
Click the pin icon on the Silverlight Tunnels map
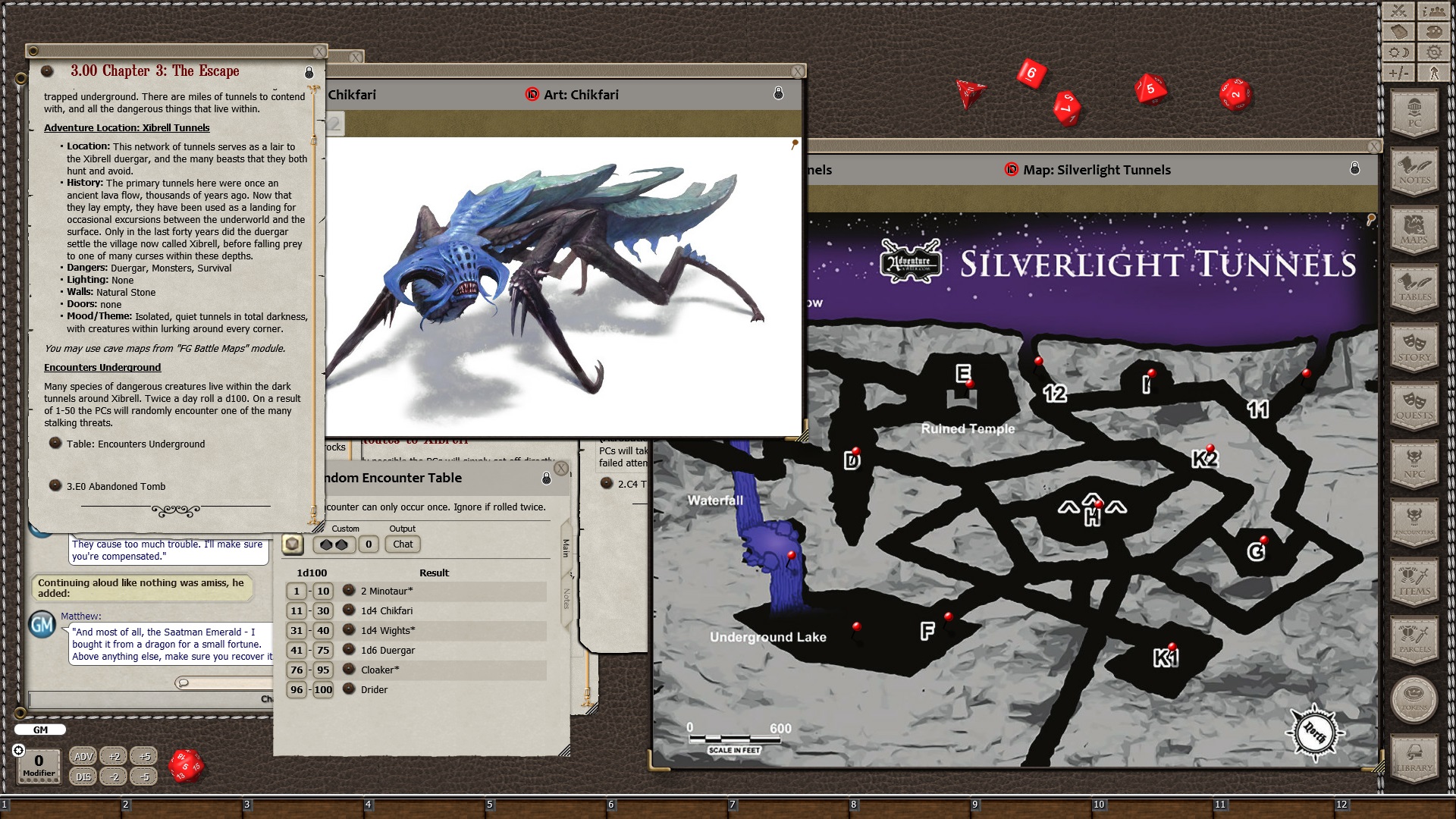(x=1372, y=218)
